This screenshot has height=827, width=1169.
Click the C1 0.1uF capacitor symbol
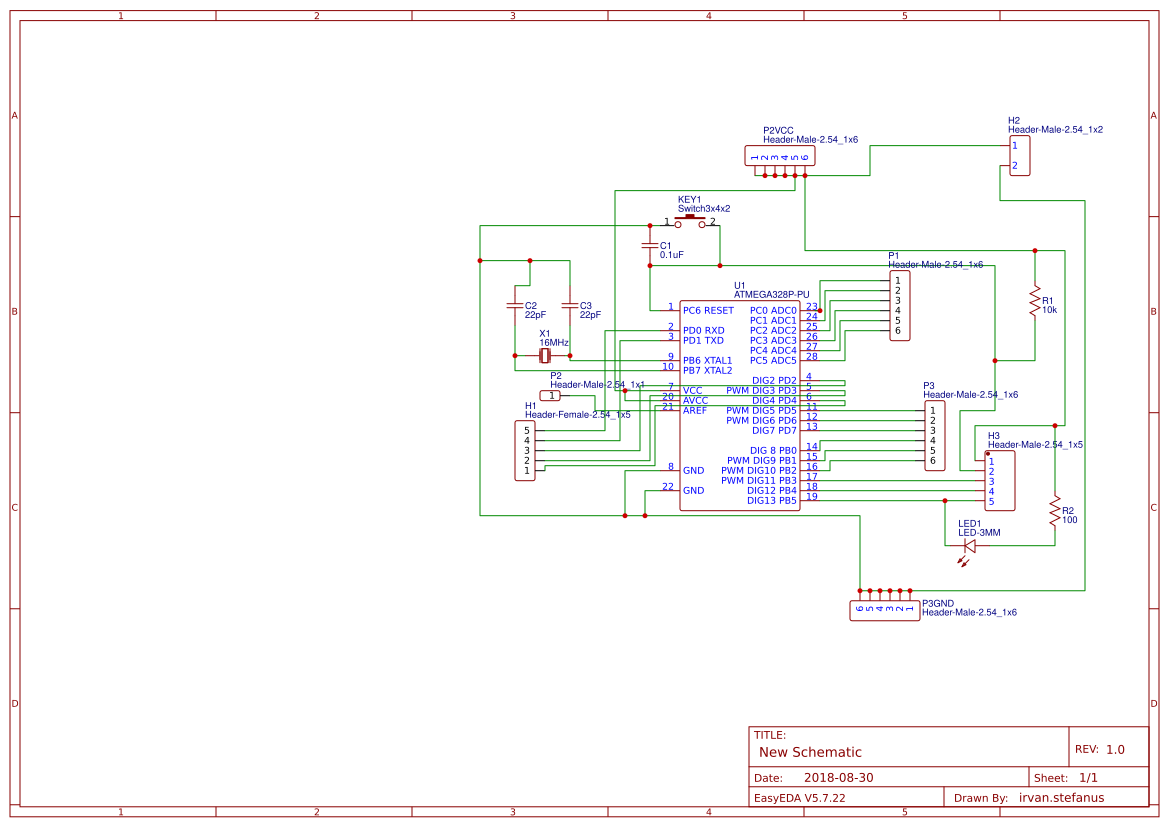click(650, 246)
